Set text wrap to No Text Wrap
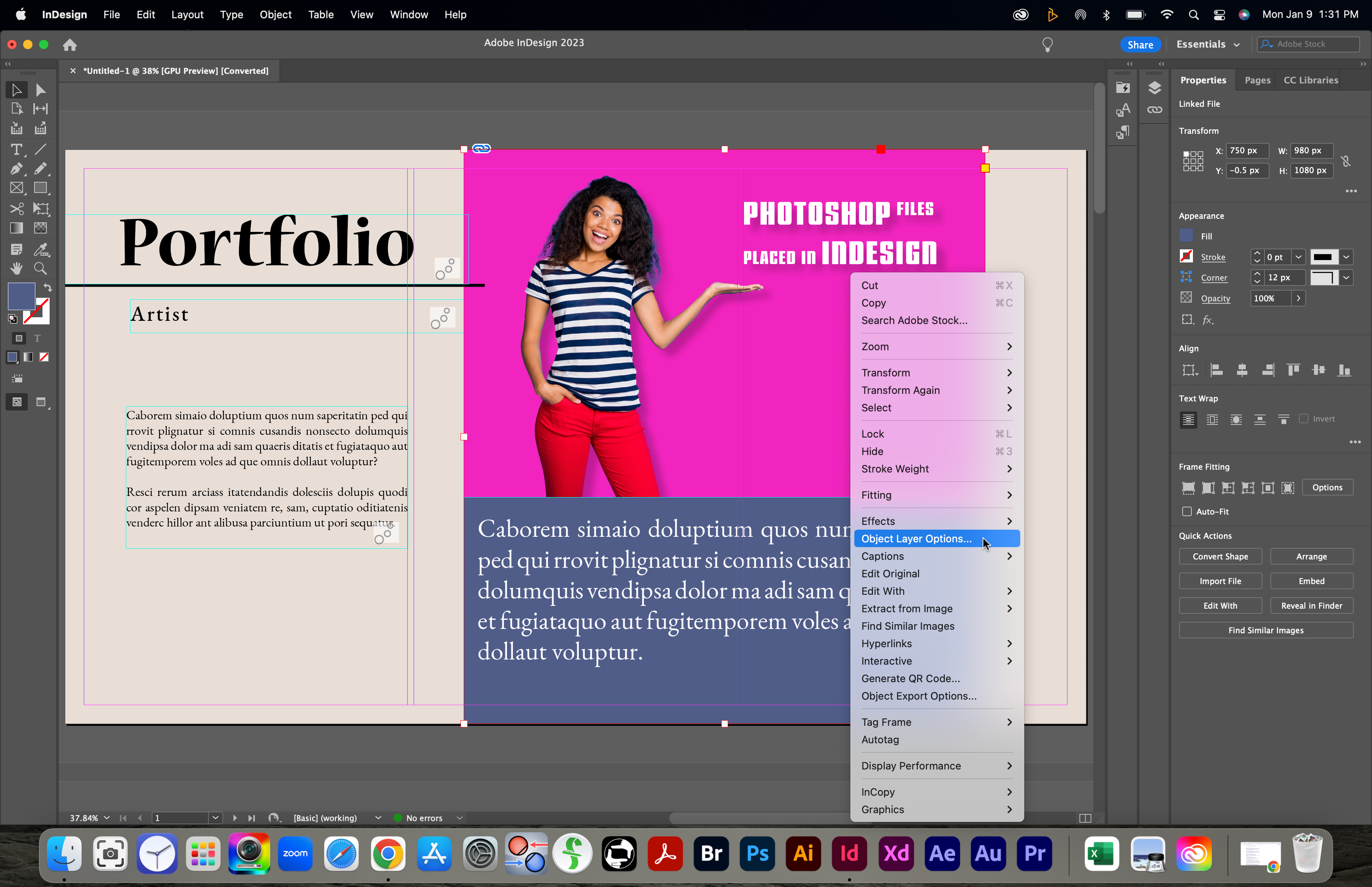This screenshot has height=887, width=1372. pos(1188,419)
